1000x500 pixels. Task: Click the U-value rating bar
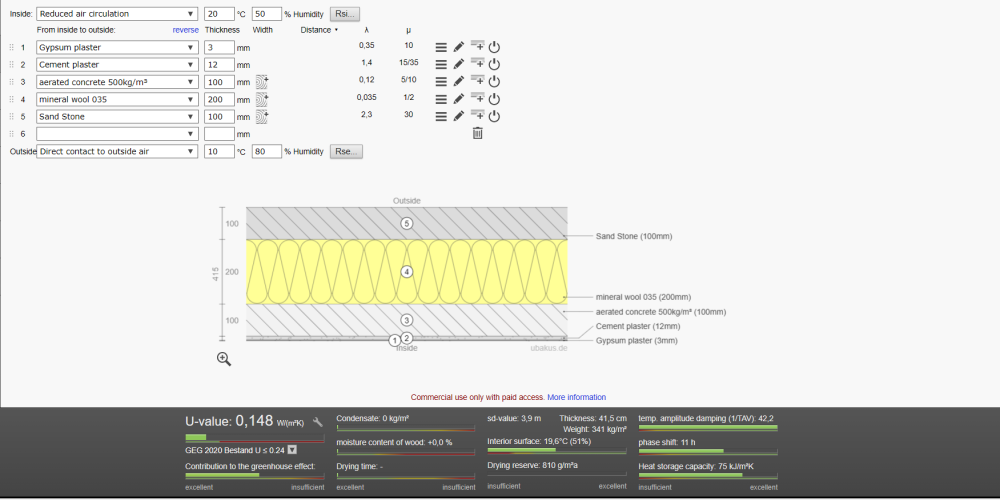(254, 438)
